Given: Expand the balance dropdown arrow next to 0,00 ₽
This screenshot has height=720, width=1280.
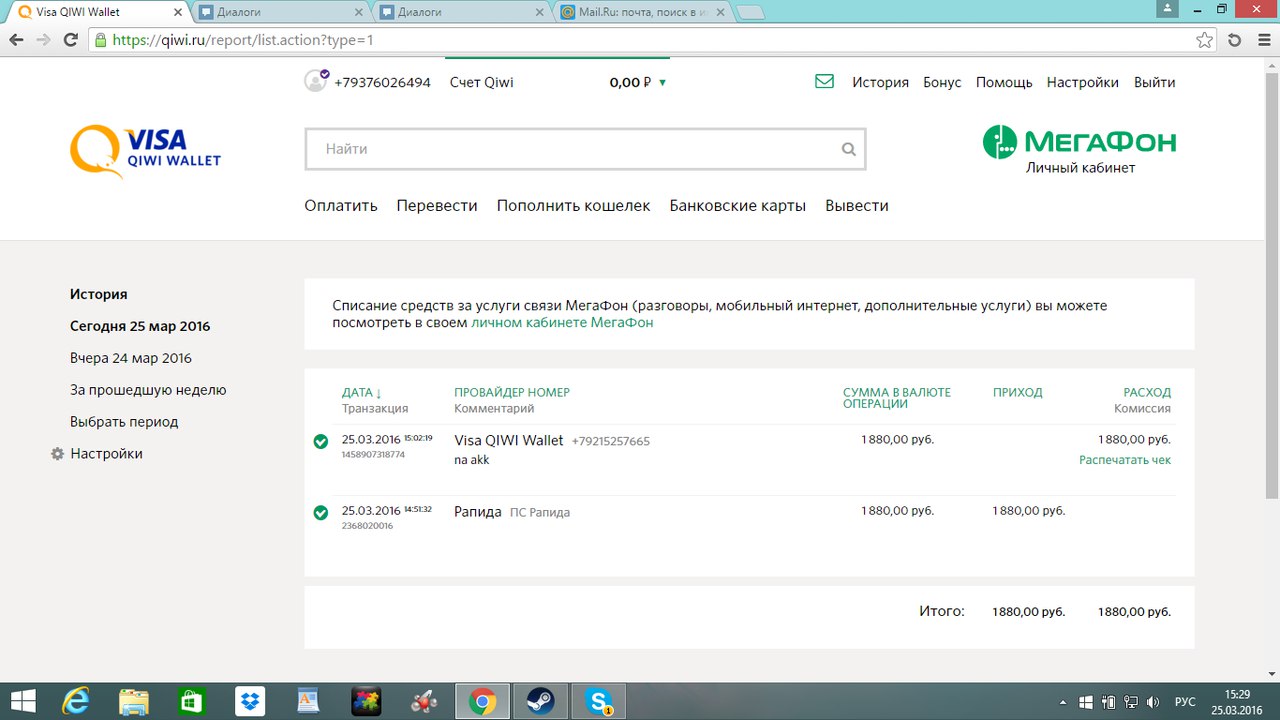Looking at the screenshot, I should [x=662, y=83].
